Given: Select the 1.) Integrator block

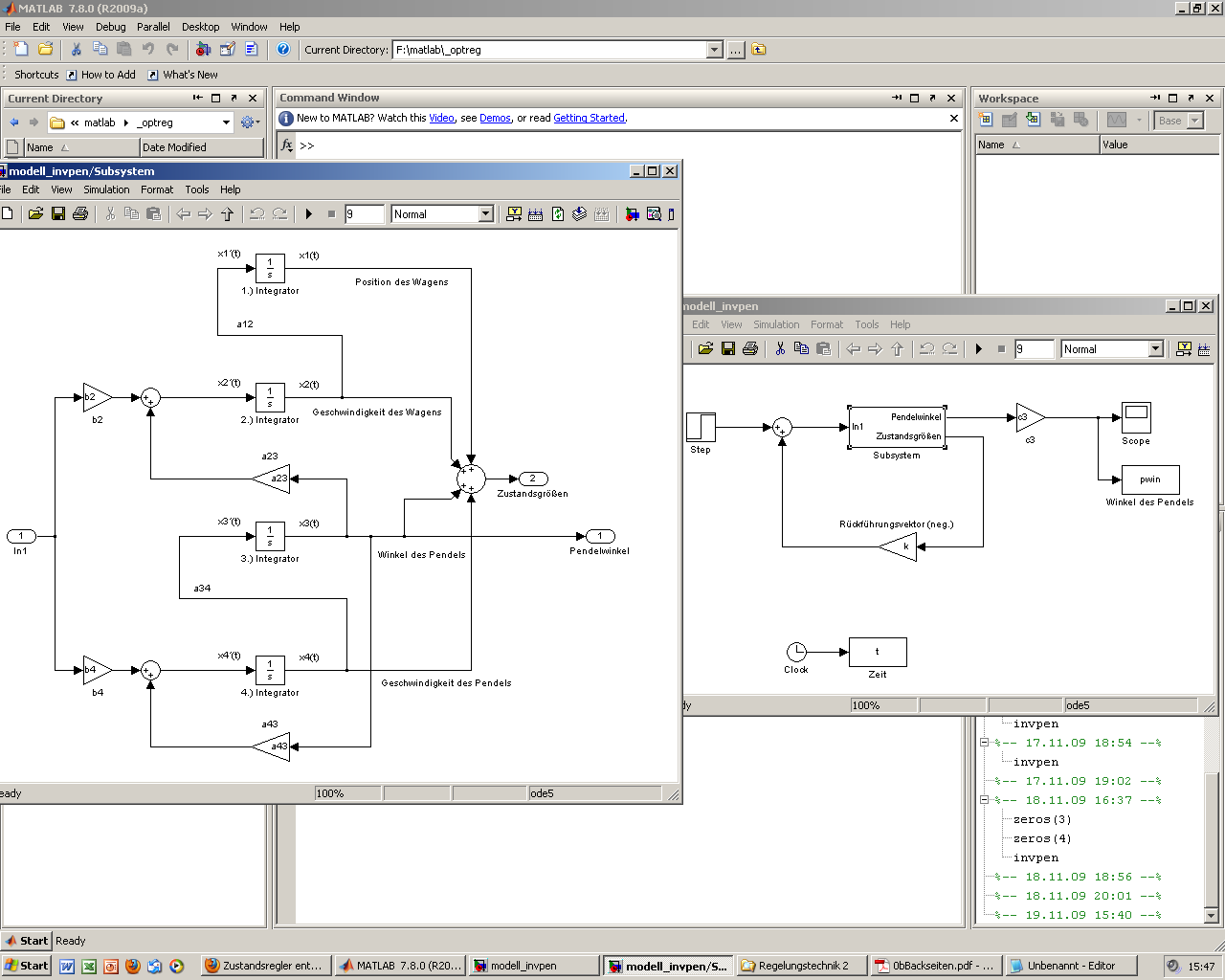Looking at the screenshot, I should point(270,268).
